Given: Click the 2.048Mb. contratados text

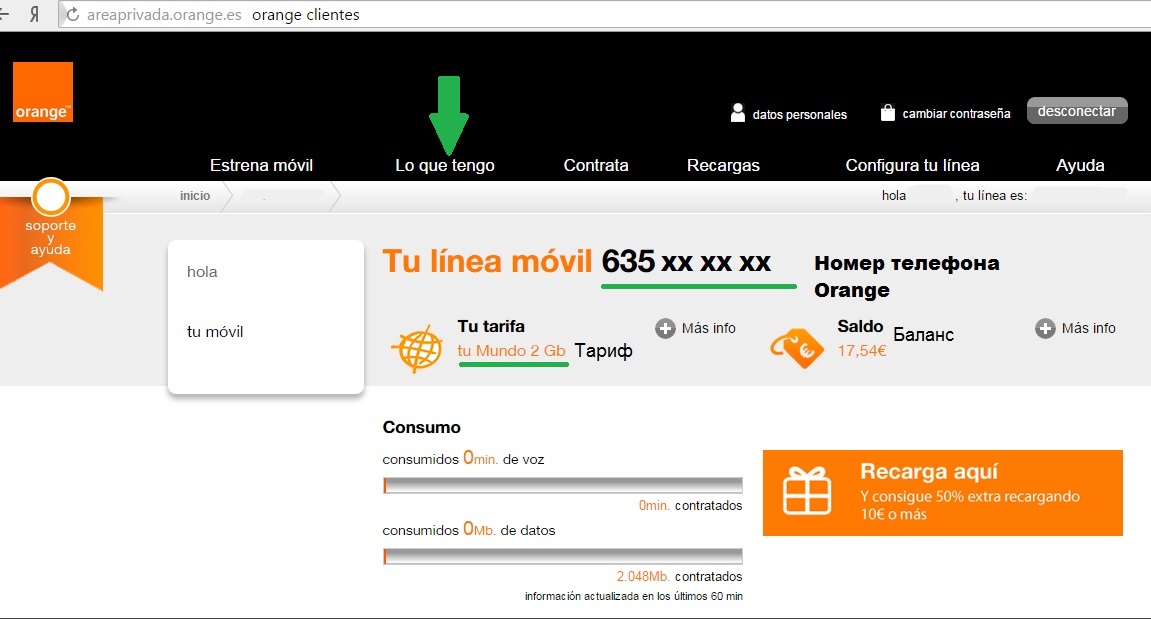Looking at the screenshot, I should 679,576.
